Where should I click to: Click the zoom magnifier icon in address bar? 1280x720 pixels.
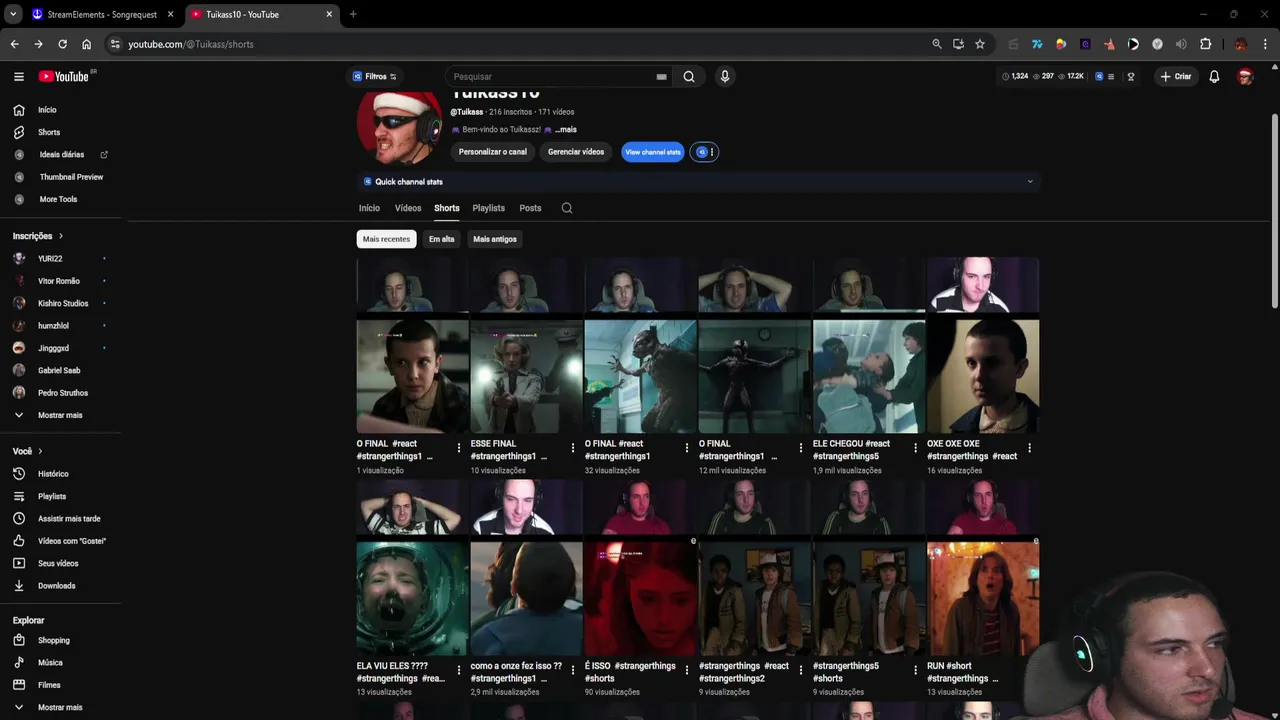click(x=937, y=44)
